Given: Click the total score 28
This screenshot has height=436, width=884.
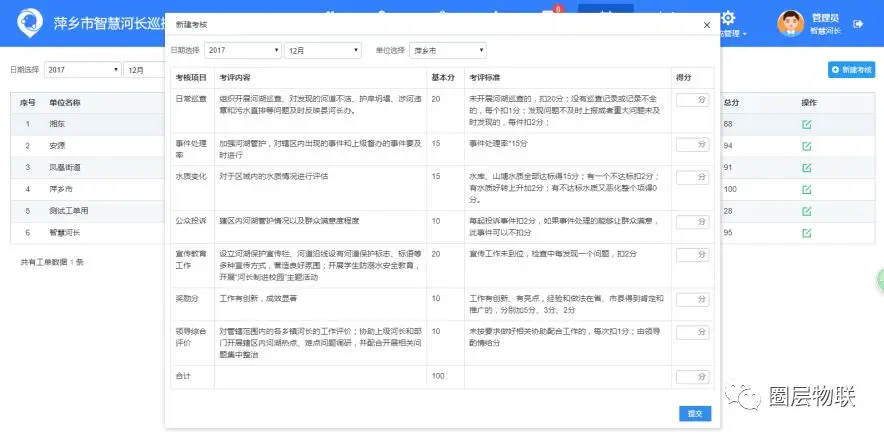Looking at the screenshot, I should (x=728, y=211).
